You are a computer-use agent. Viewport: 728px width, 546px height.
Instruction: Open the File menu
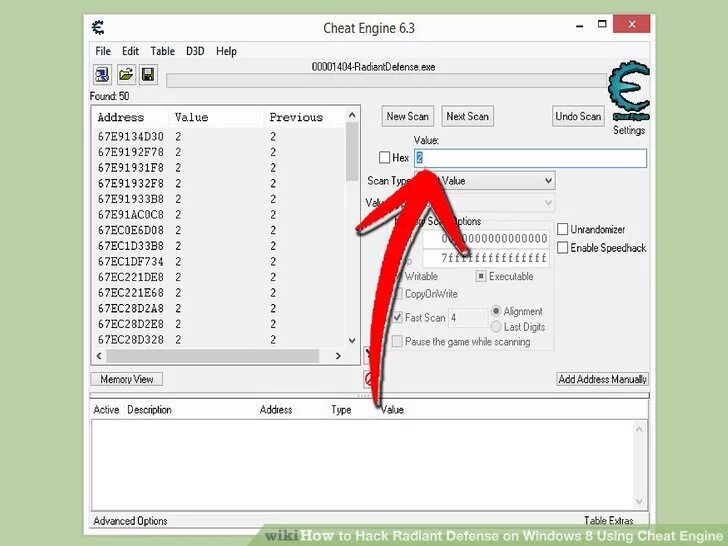[103, 51]
